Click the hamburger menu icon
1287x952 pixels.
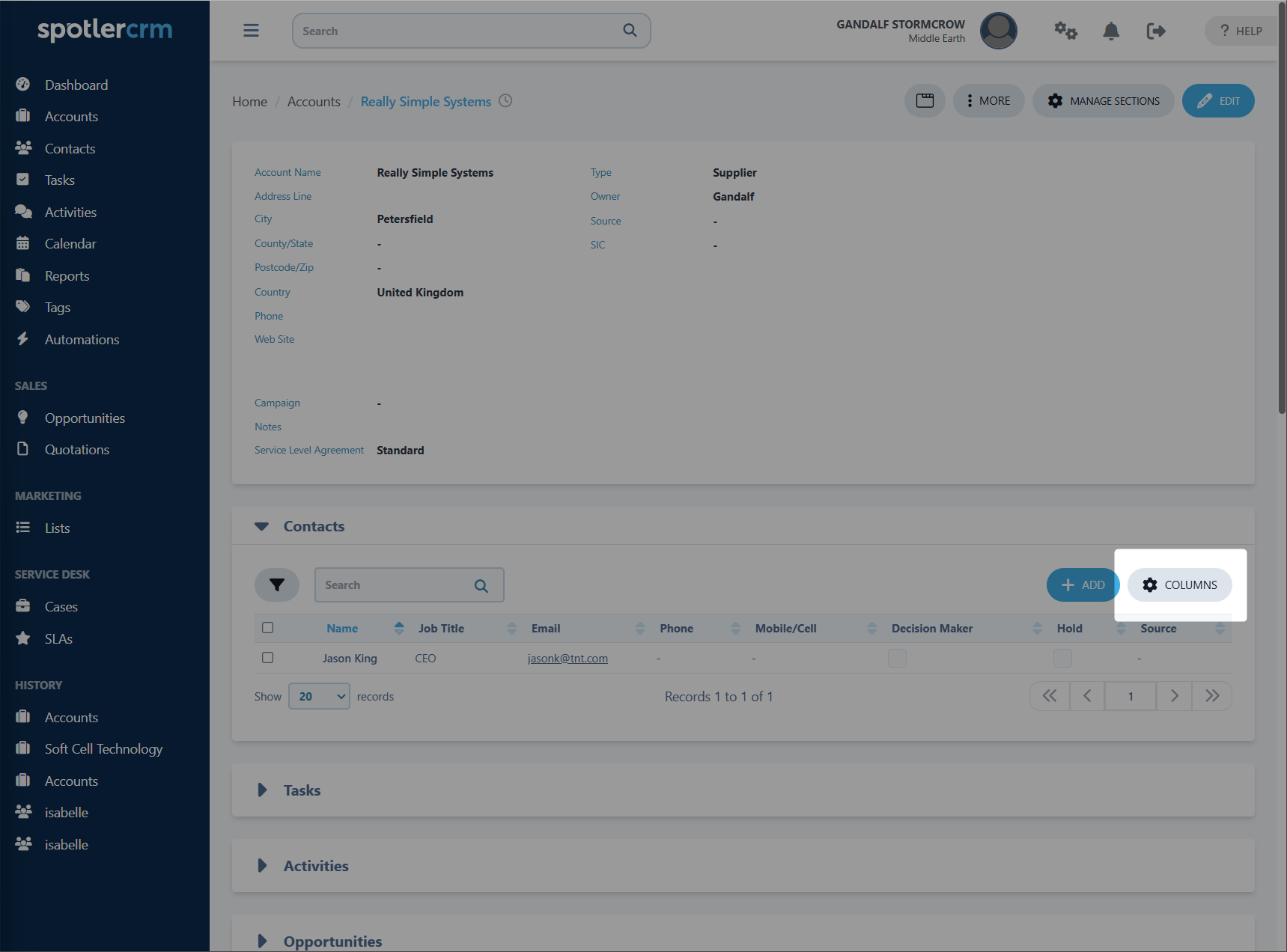pyautogui.click(x=251, y=31)
